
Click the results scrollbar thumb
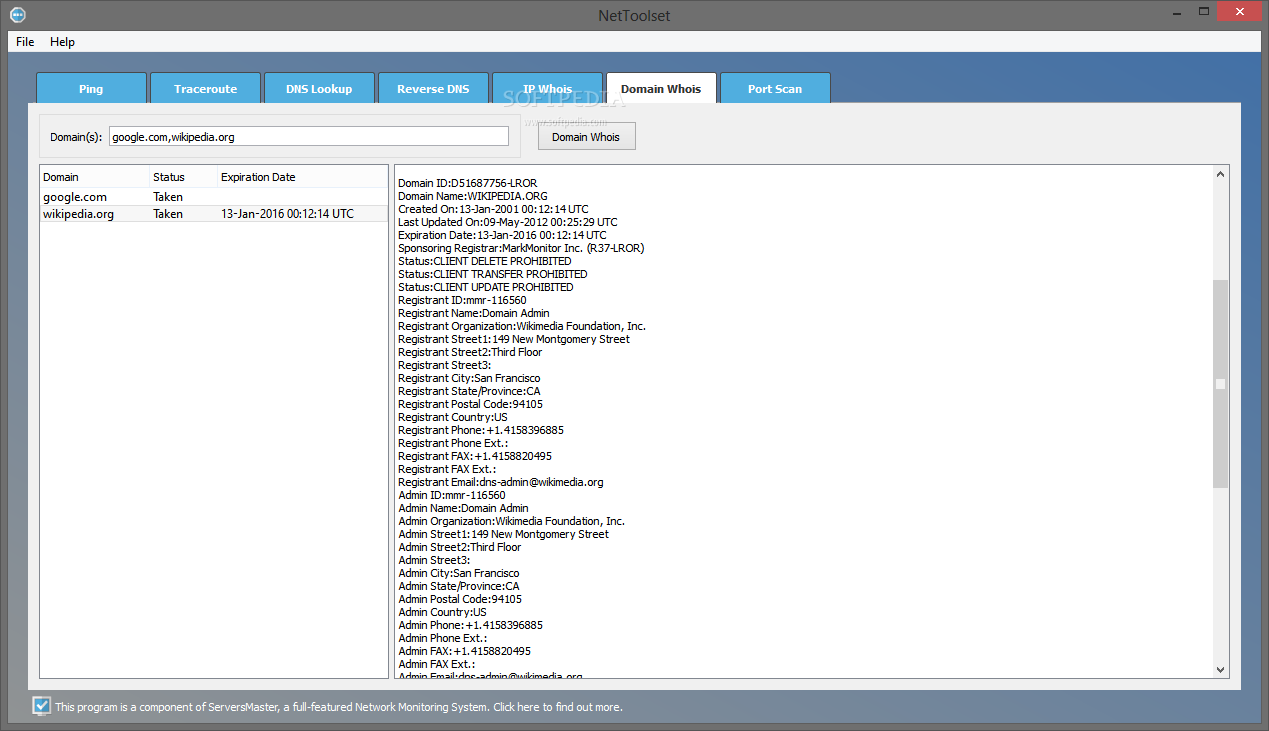1220,384
